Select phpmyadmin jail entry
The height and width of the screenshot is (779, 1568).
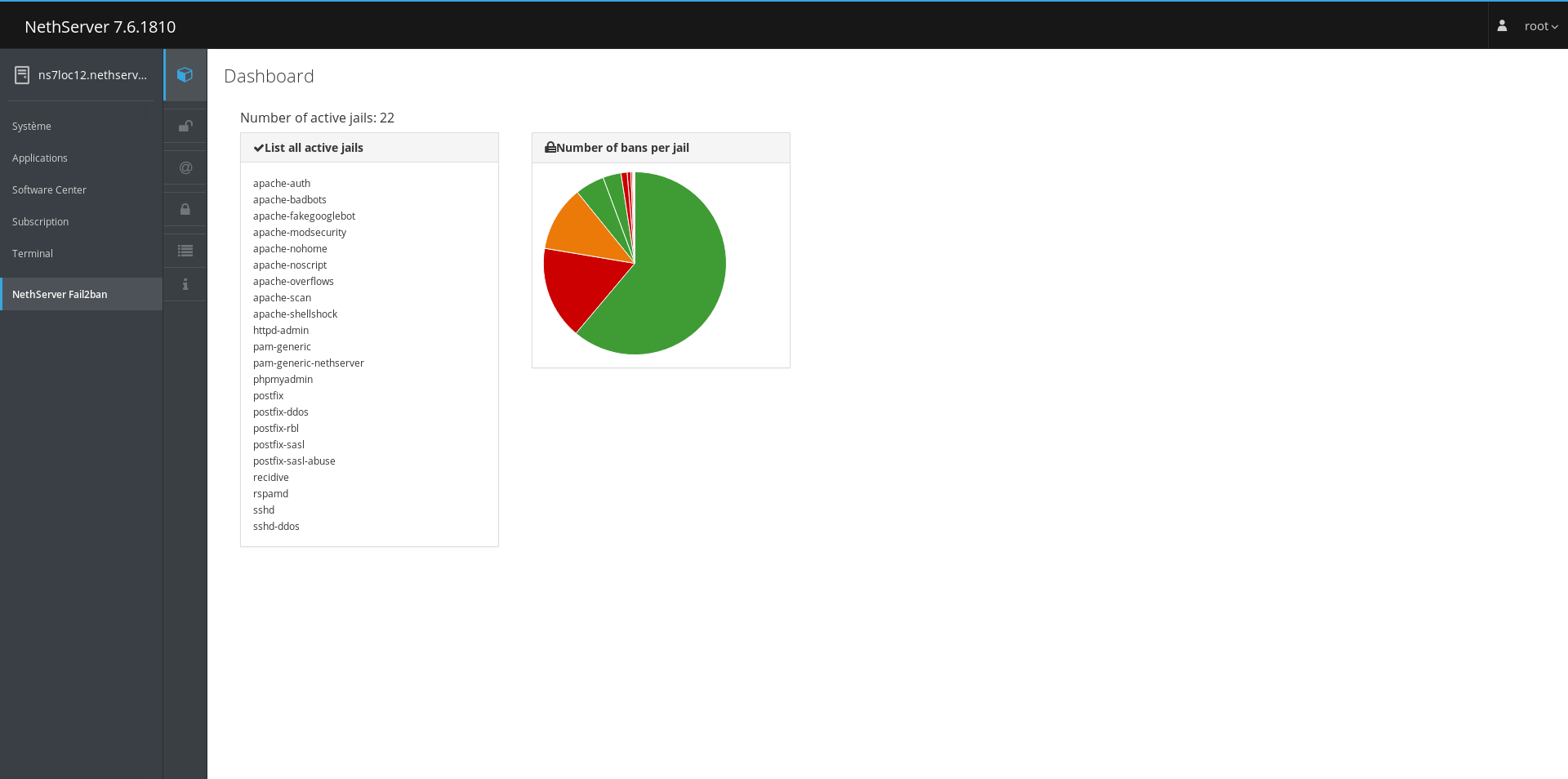[283, 380]
